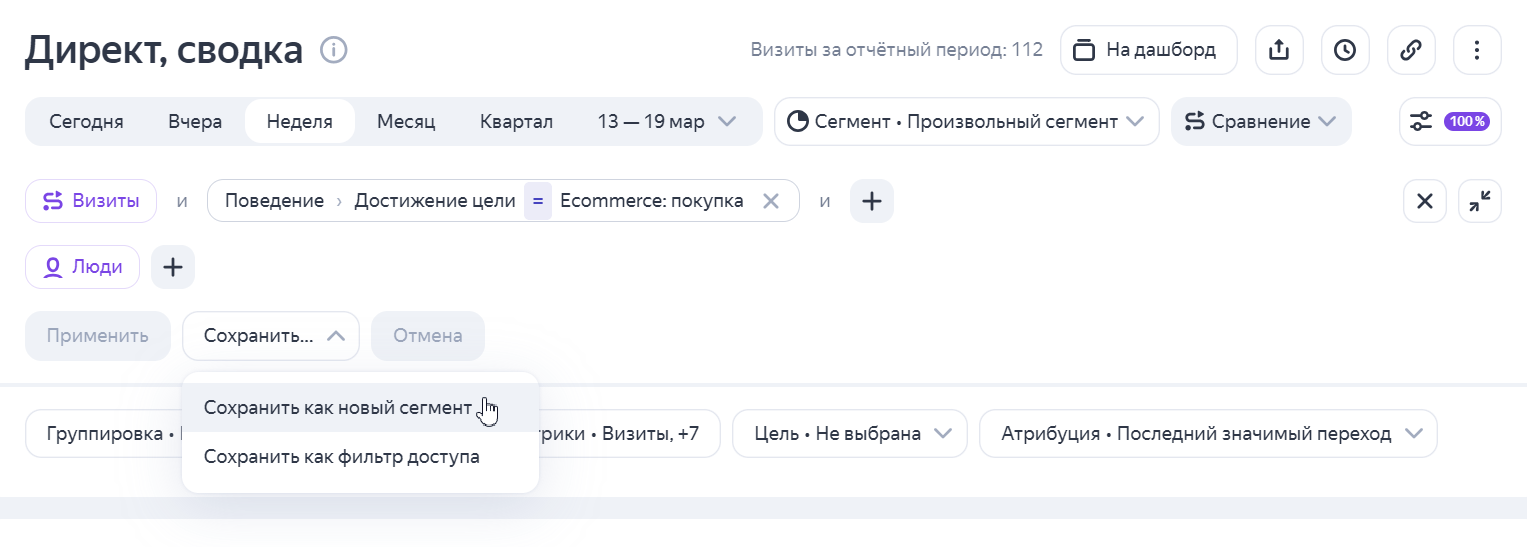Clear the segment with X button

tap(1425, 201)
